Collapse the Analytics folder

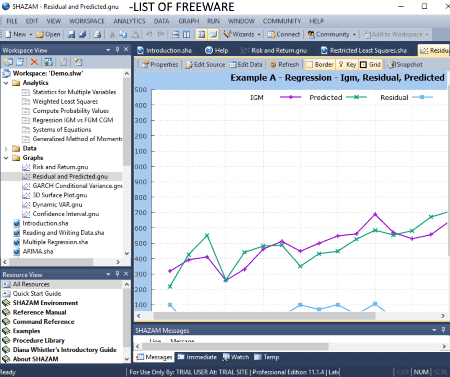coord(6,83)
